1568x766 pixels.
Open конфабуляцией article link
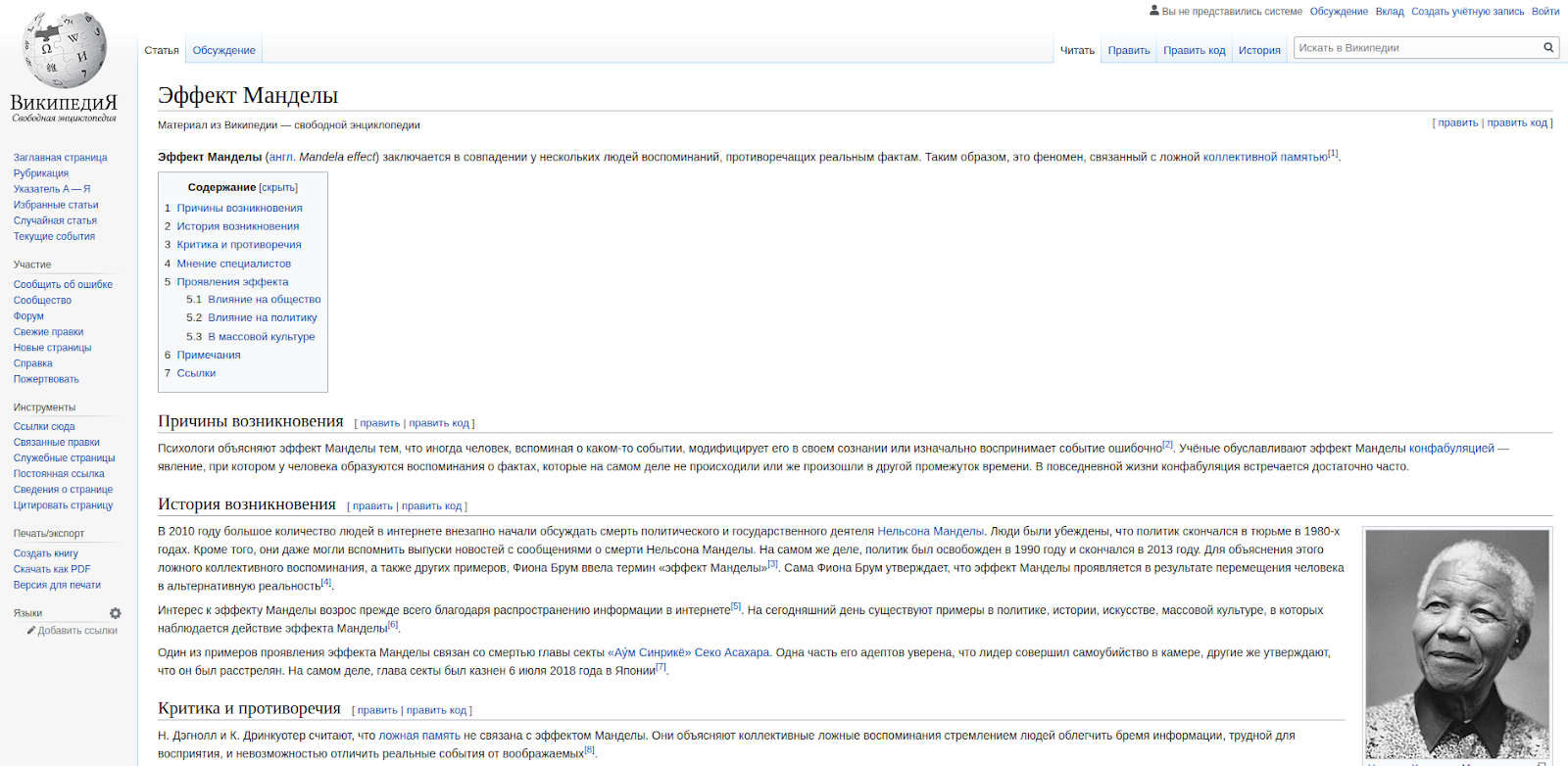(x=1451, y=449)
